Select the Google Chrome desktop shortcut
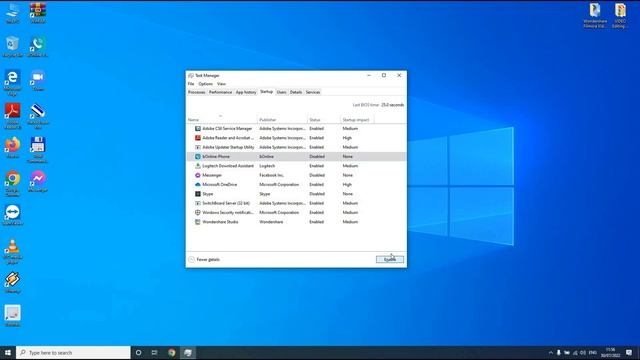 pos(13,183)
